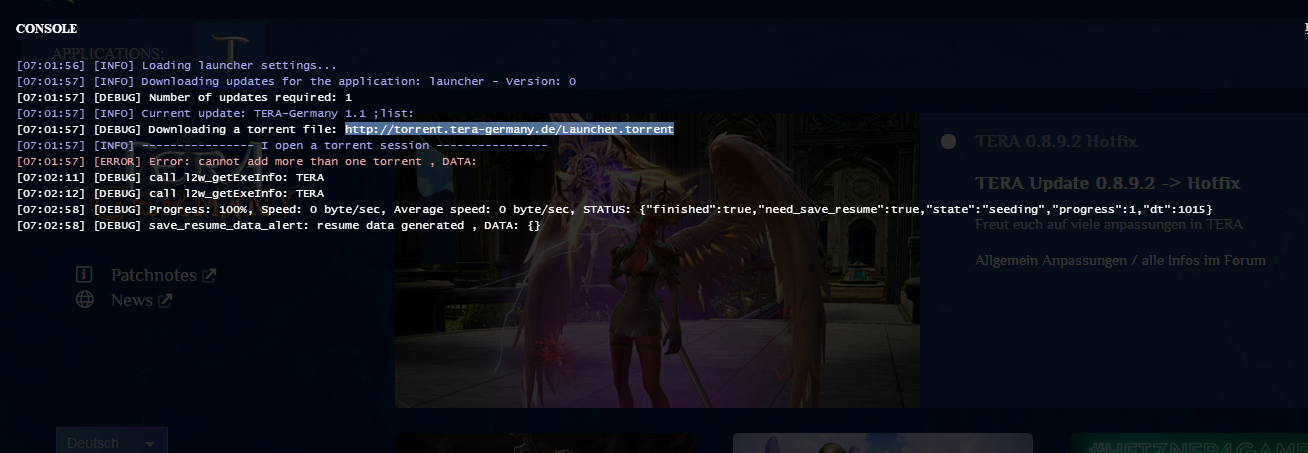The width and height of the screenshot is (1308, 453).
Task: Click the info icon beside Patchnotes
Action: coord(85,274)
